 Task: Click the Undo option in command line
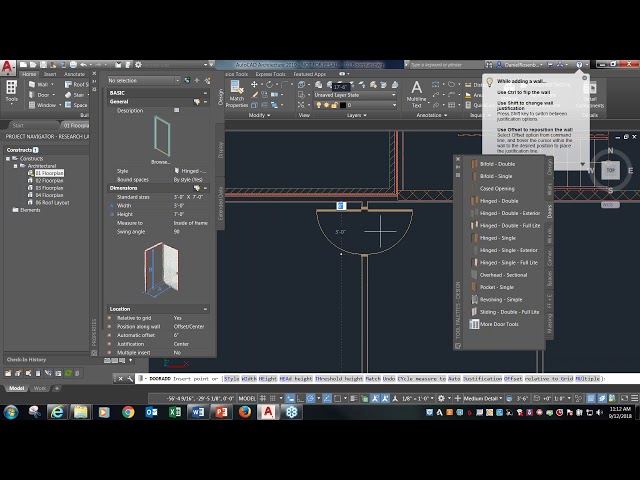(x=389, y=379)
